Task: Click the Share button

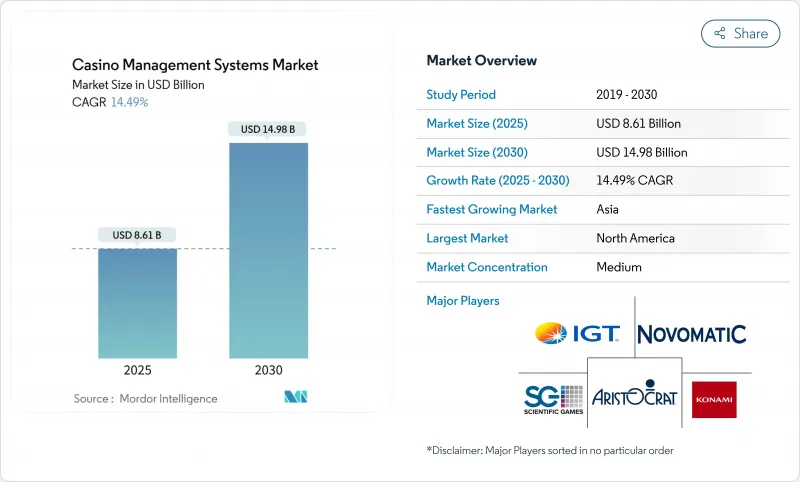Action: pos(740,34)
